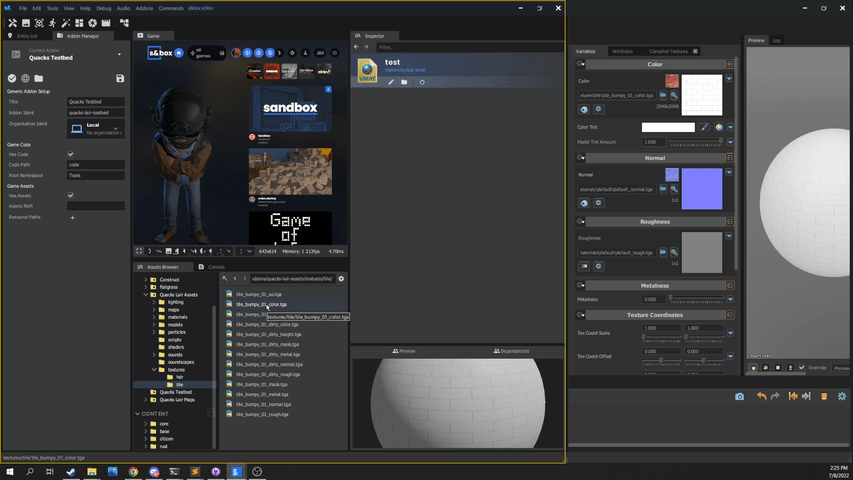
Task: Open the Dependancies tab in Inspector
Action: click(511, 351)
